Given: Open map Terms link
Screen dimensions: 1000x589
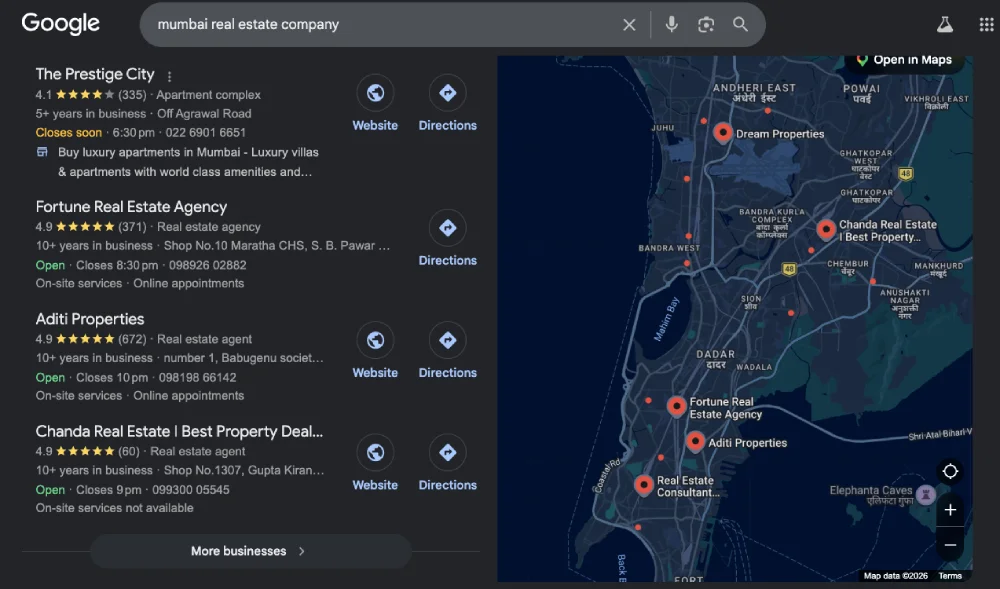Looking at the screenshot, I should pyautogui.click(x=950, y=576).
